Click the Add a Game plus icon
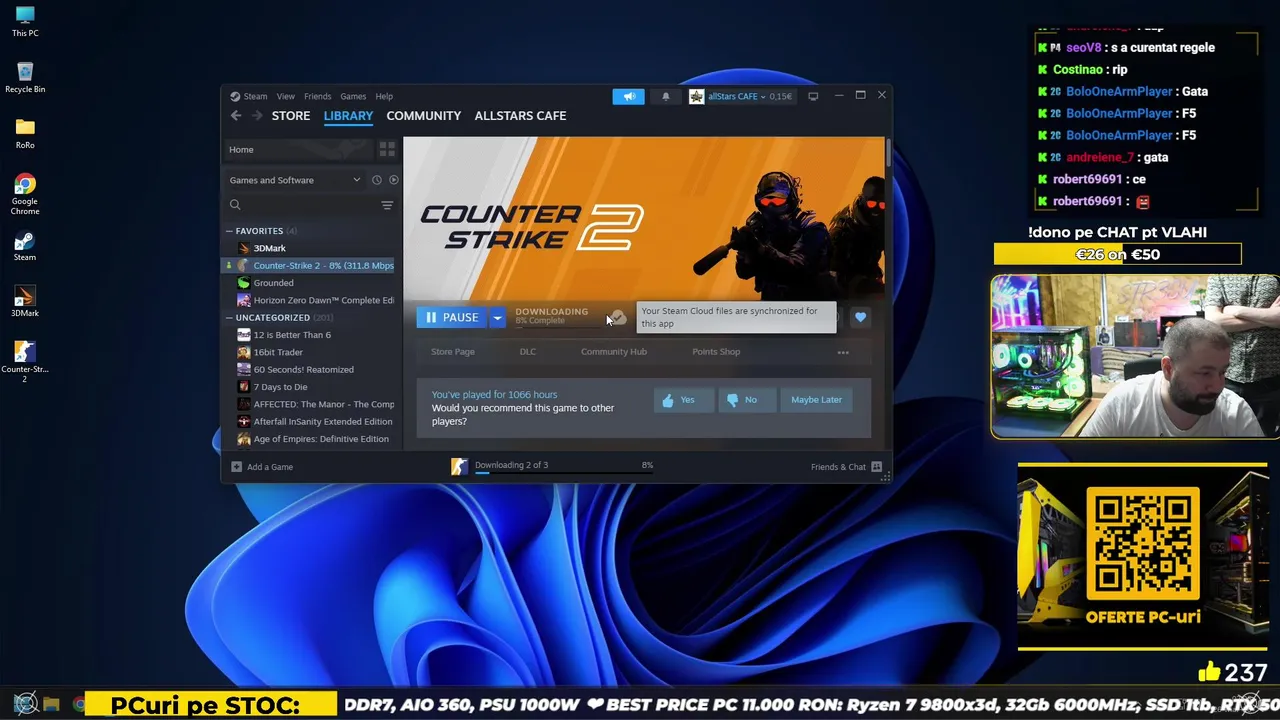The width and height of the screenshot is (1280, 720). 237,467
